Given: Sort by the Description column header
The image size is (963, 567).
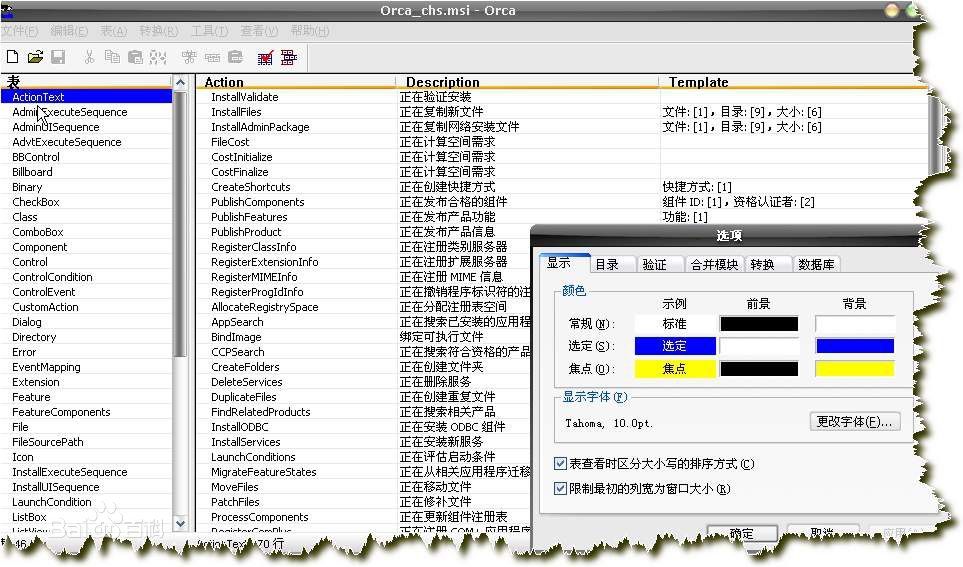Looking at the screenshot, I should 527,82.
